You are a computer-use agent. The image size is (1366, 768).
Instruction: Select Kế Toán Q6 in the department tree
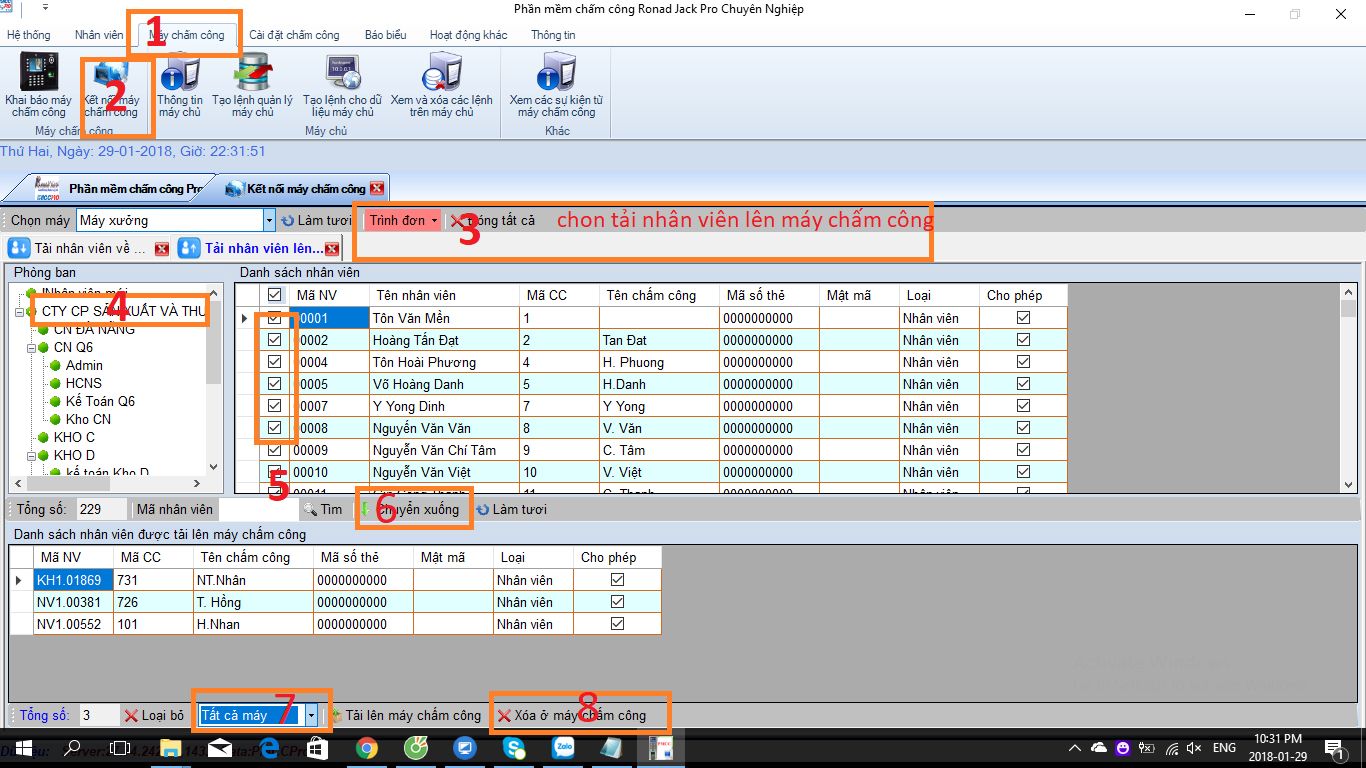[x=100, y=402]
